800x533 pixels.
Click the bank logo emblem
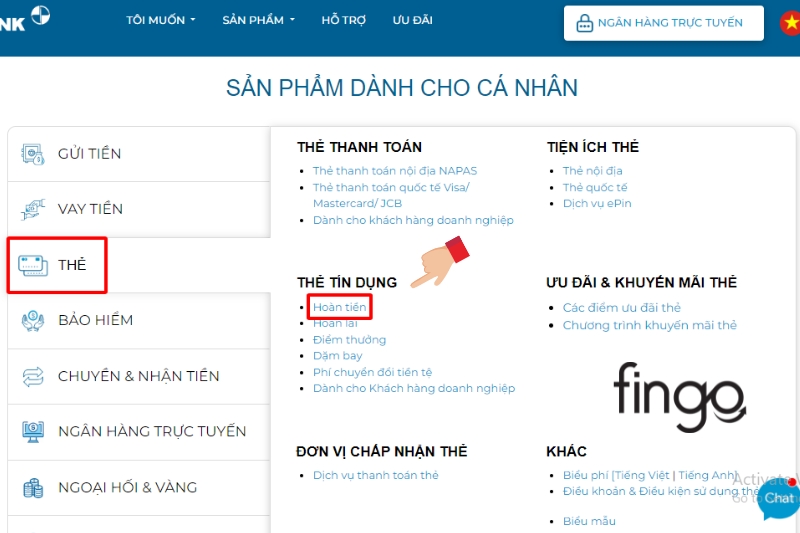pyautogui.click(x=40, y=15)
